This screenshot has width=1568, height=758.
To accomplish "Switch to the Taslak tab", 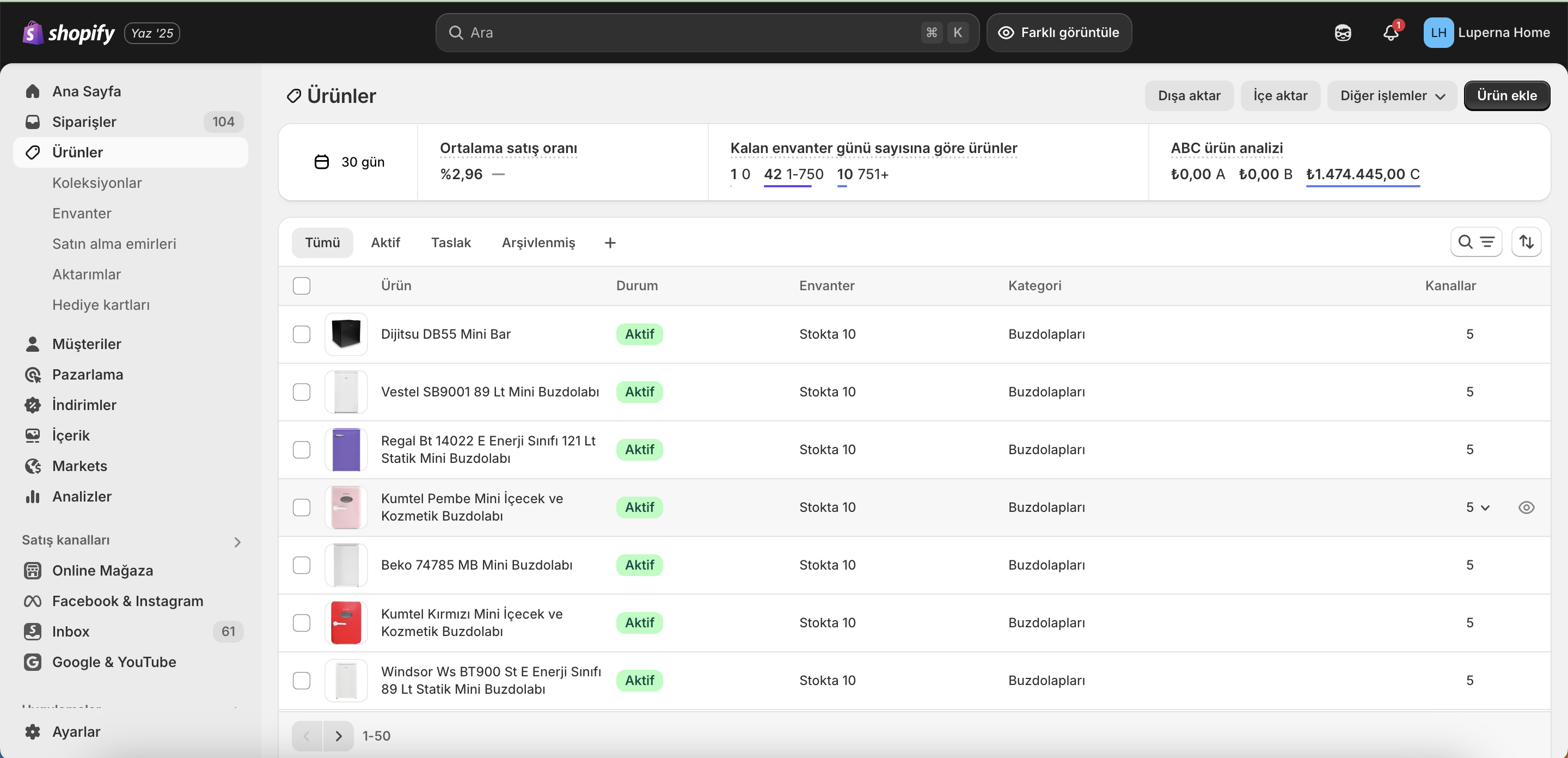I will (x=450, y=242).
